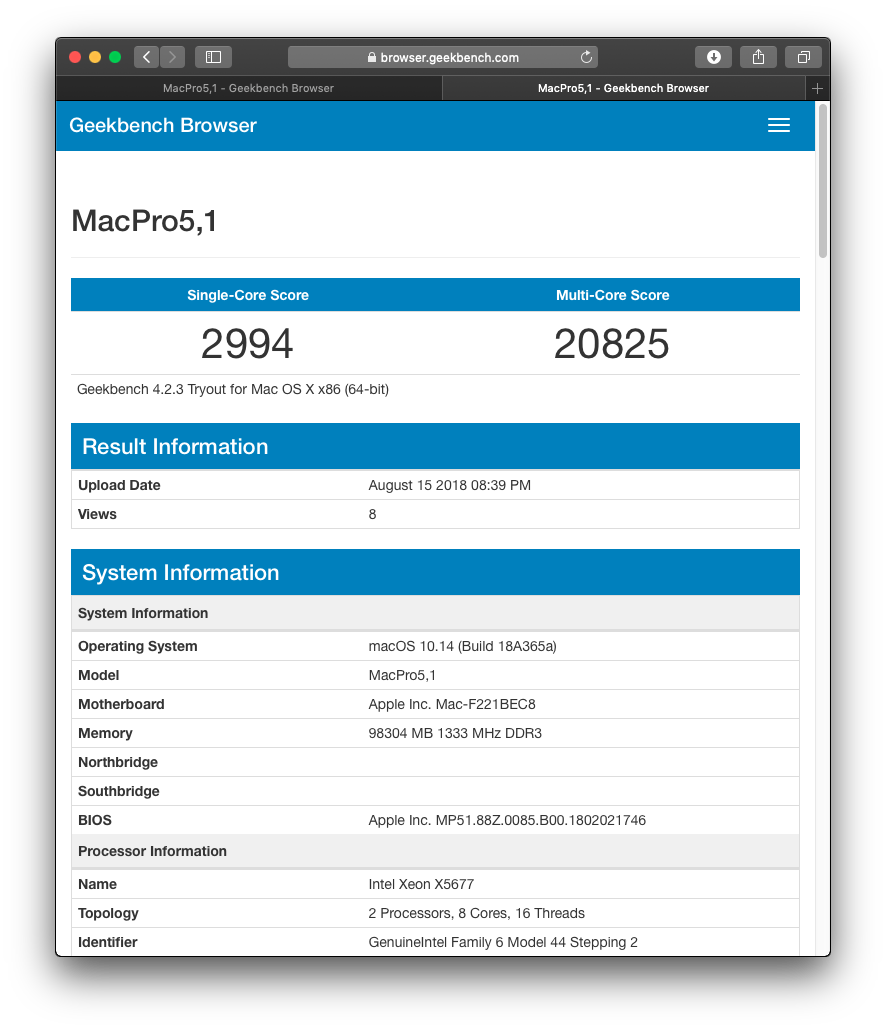Click the blue System Information section header

[x=435, y=573]
